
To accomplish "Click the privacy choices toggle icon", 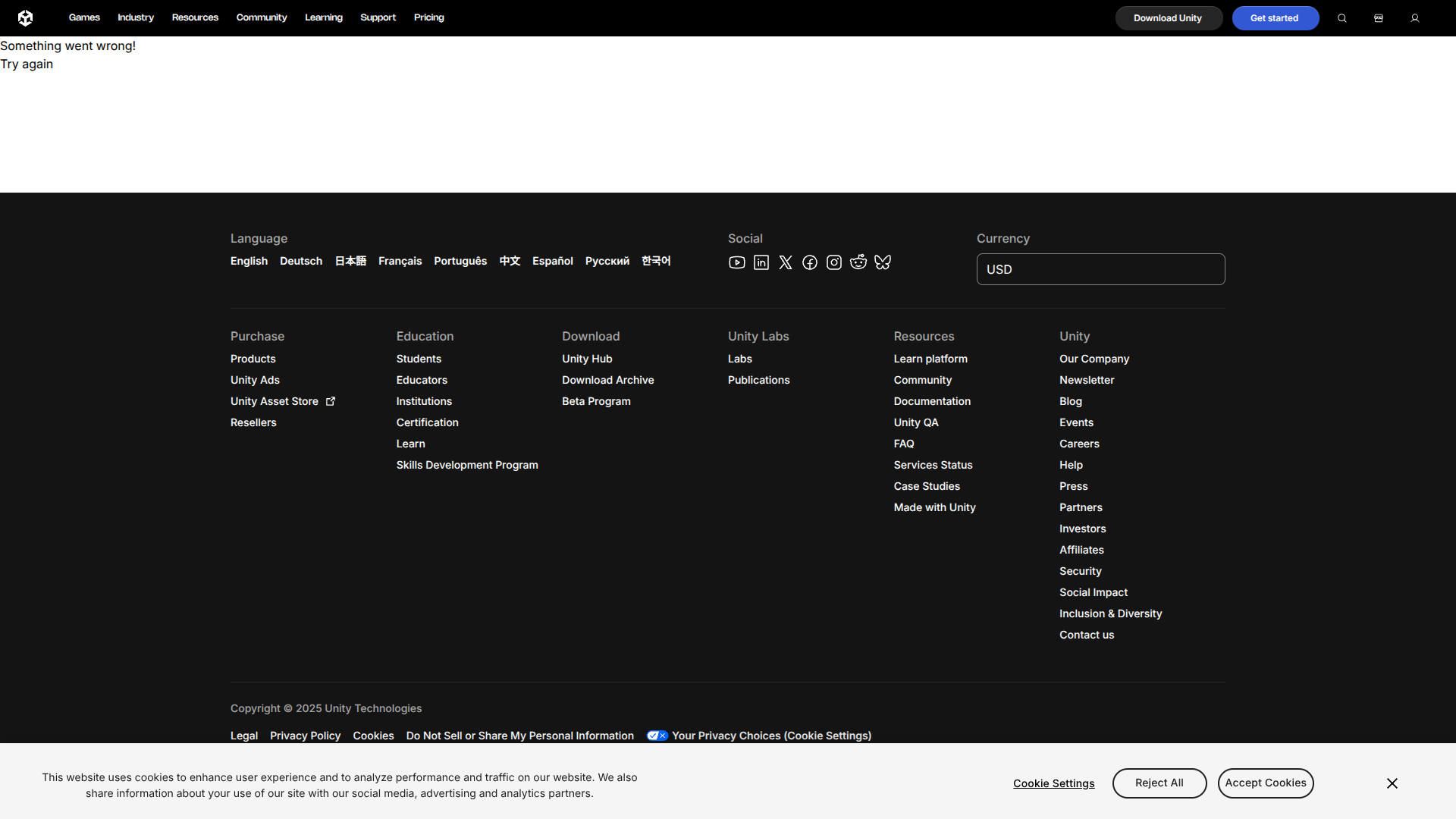I will (657, 736).
